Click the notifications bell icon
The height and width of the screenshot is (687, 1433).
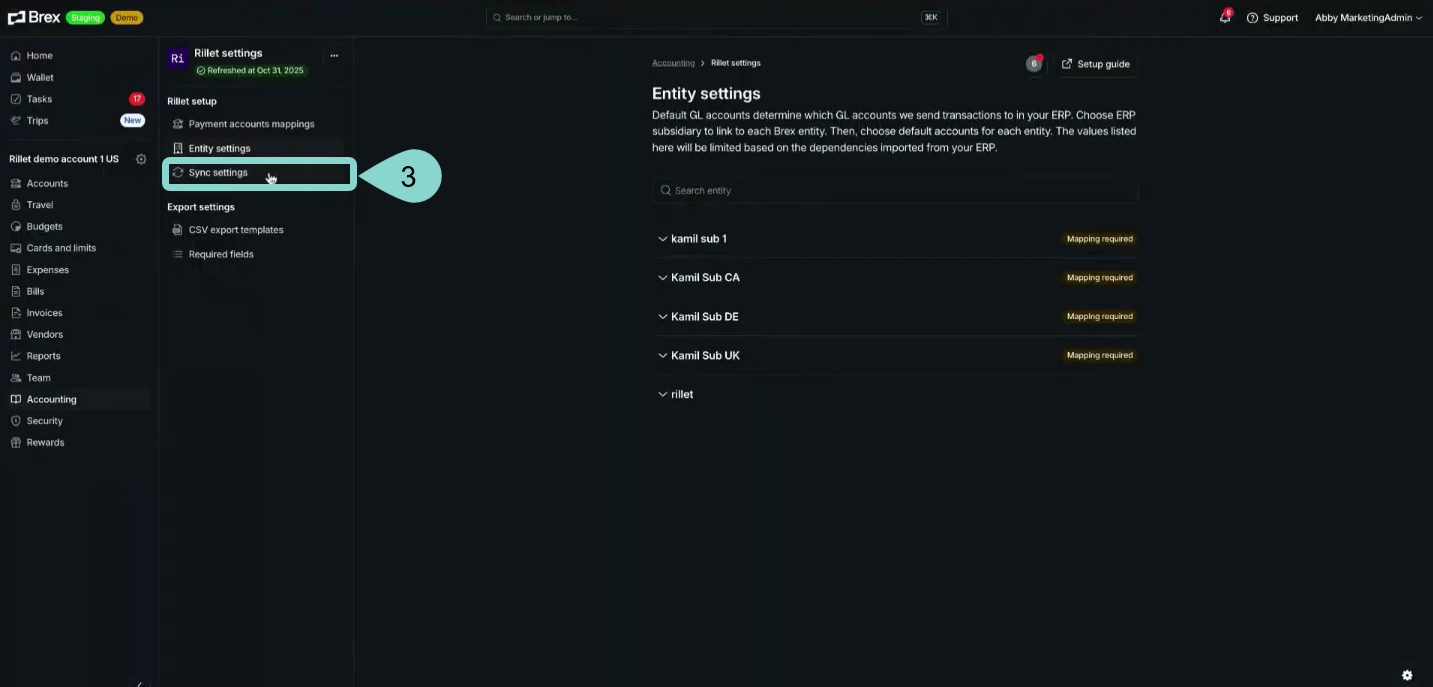click(1224, 17)
